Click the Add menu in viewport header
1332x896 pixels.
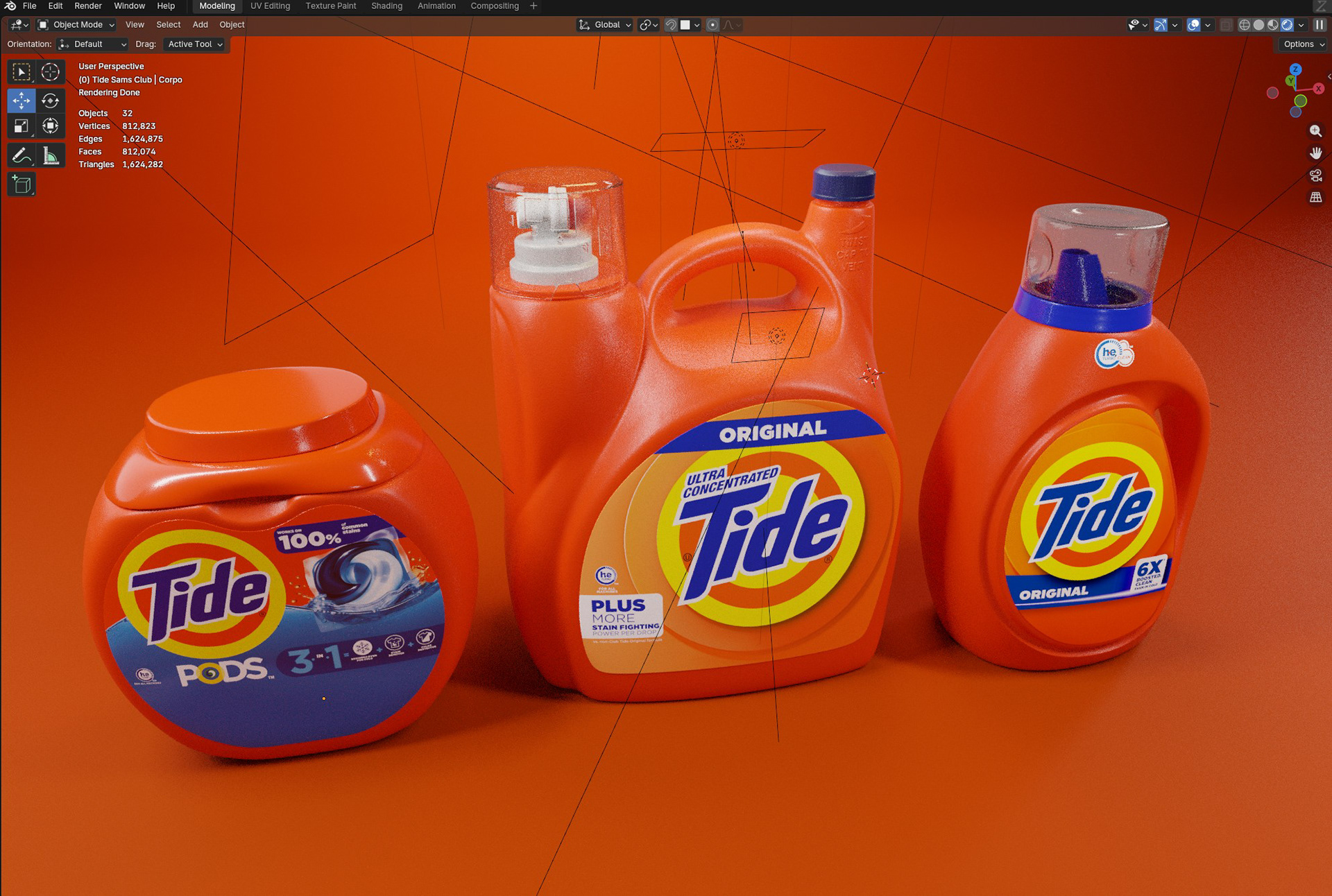(x=200, y=25)
